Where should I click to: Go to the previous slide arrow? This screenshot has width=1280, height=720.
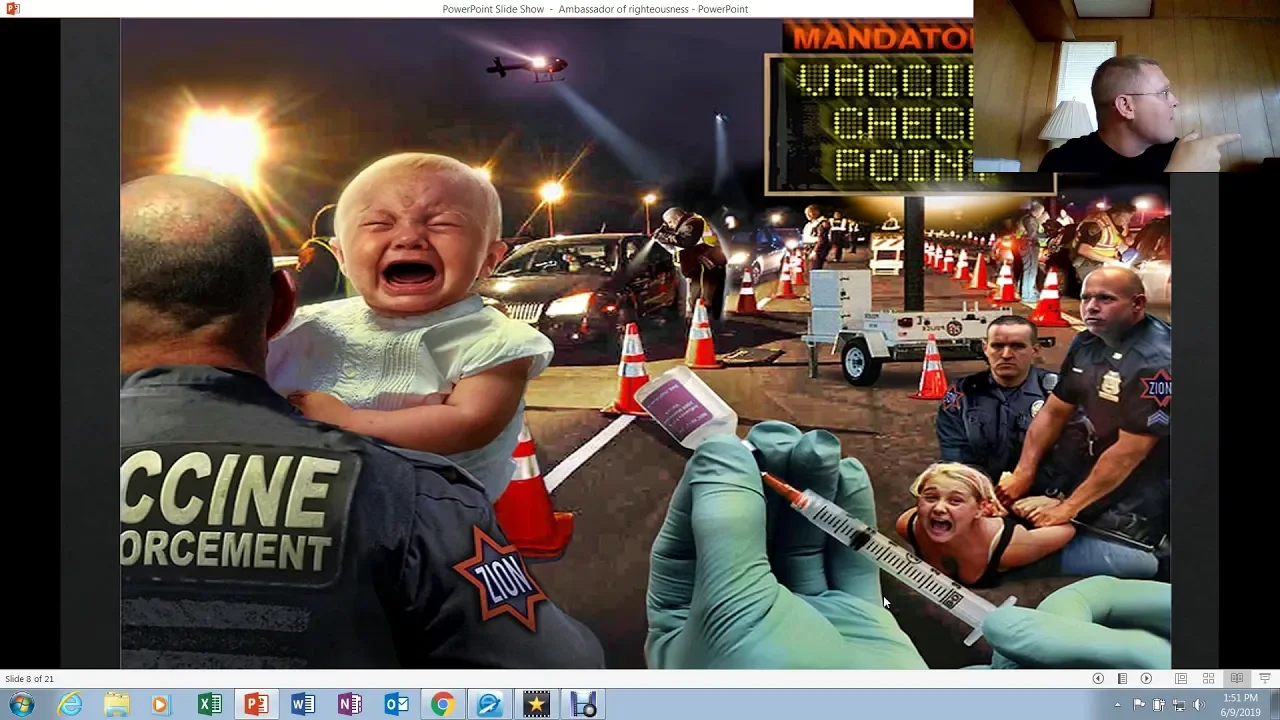(1098, 678)
